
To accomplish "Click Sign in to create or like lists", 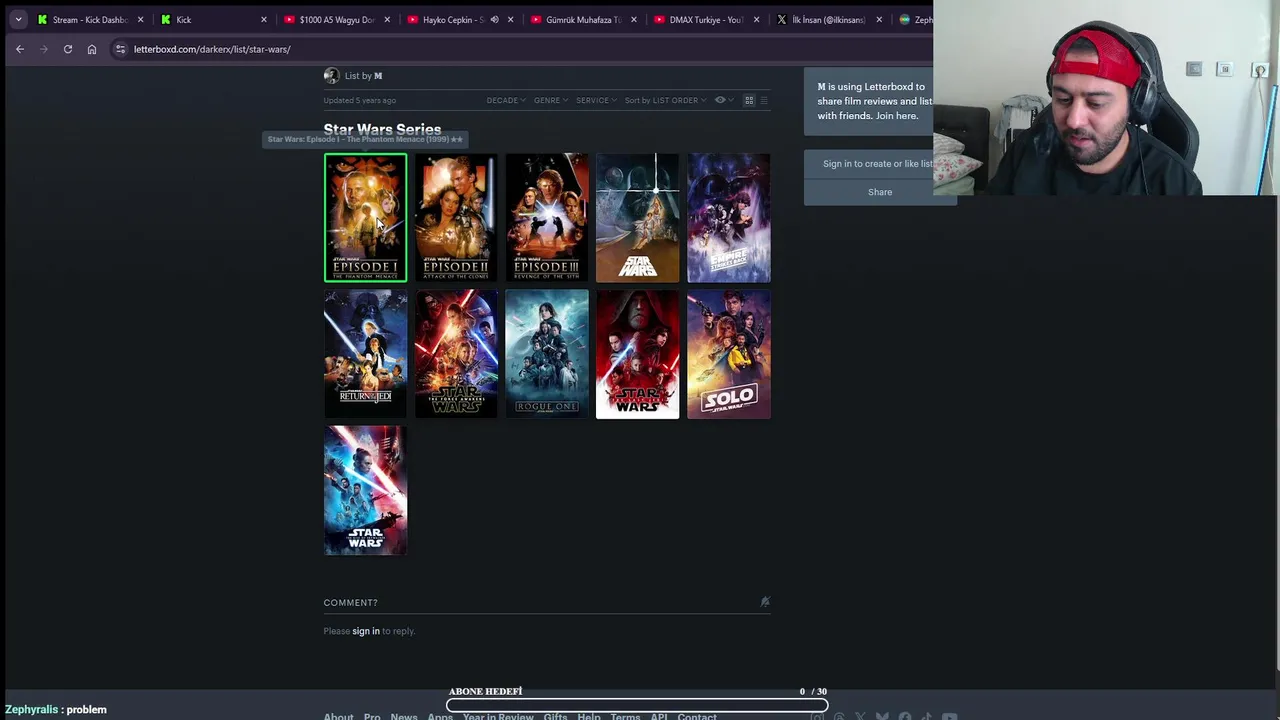I will 876,164.
